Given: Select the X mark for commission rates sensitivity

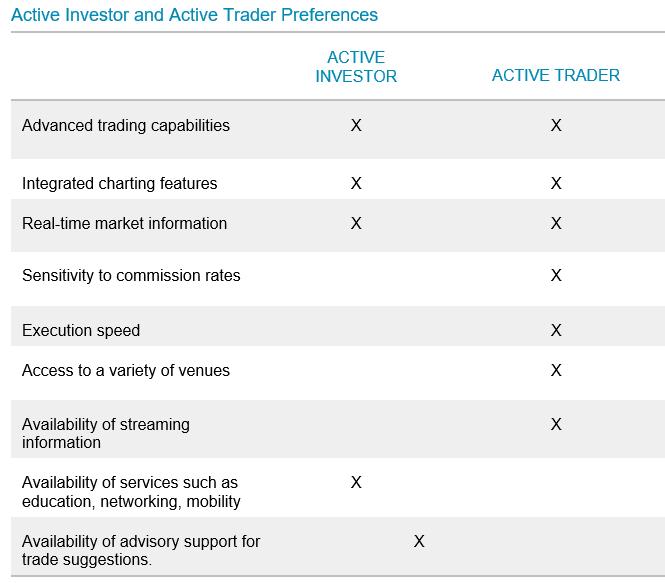Looking at the screenshot, I should tap(556, 276).
